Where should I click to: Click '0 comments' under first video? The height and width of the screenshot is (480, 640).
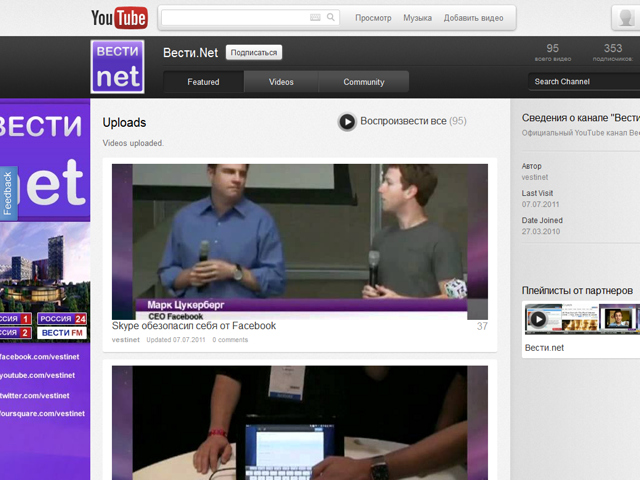click(x=230, y=340)
